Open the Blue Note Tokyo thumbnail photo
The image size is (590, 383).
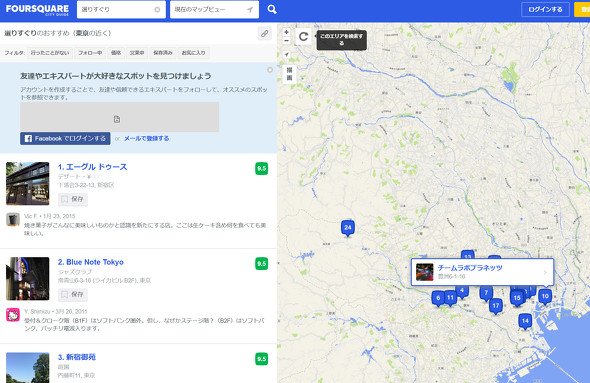(x=27, y=279)
